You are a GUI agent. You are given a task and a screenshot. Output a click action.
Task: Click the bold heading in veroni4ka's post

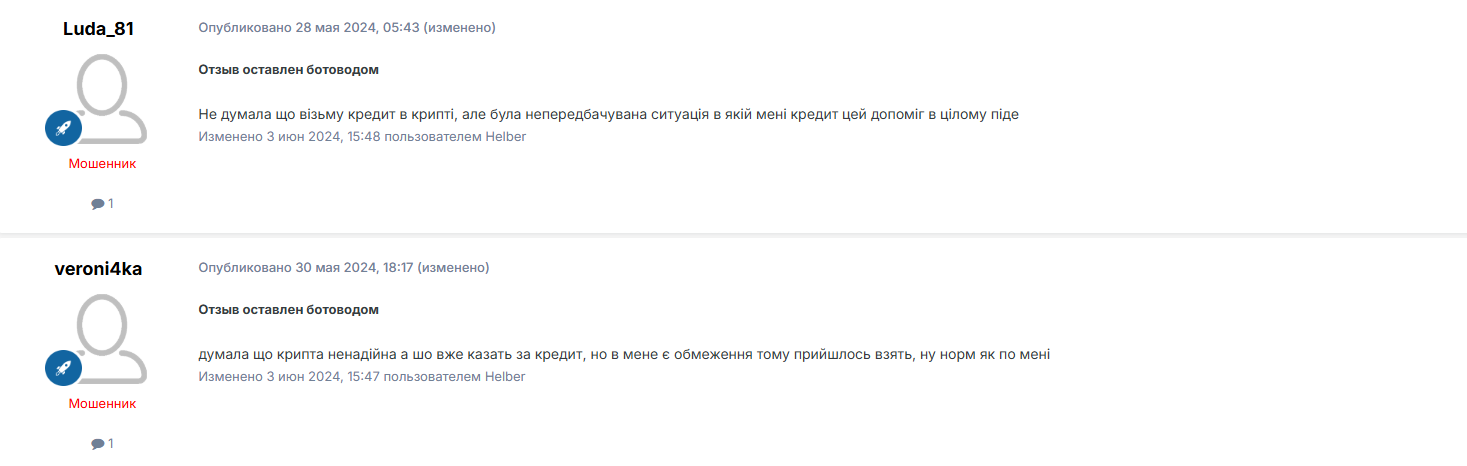(x=288, y=310)
